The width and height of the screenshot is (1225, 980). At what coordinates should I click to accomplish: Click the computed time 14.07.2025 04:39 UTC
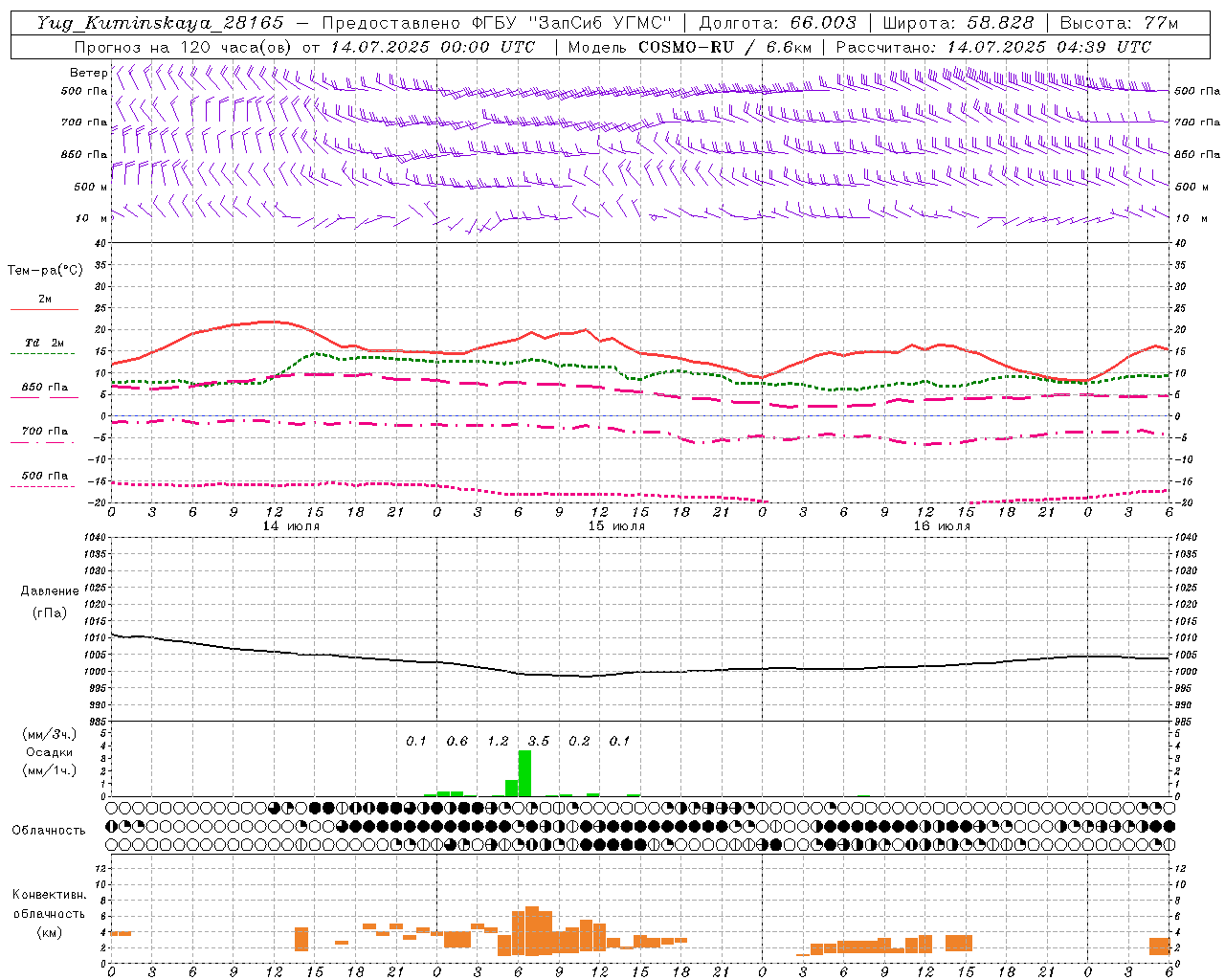[1049, 47]
